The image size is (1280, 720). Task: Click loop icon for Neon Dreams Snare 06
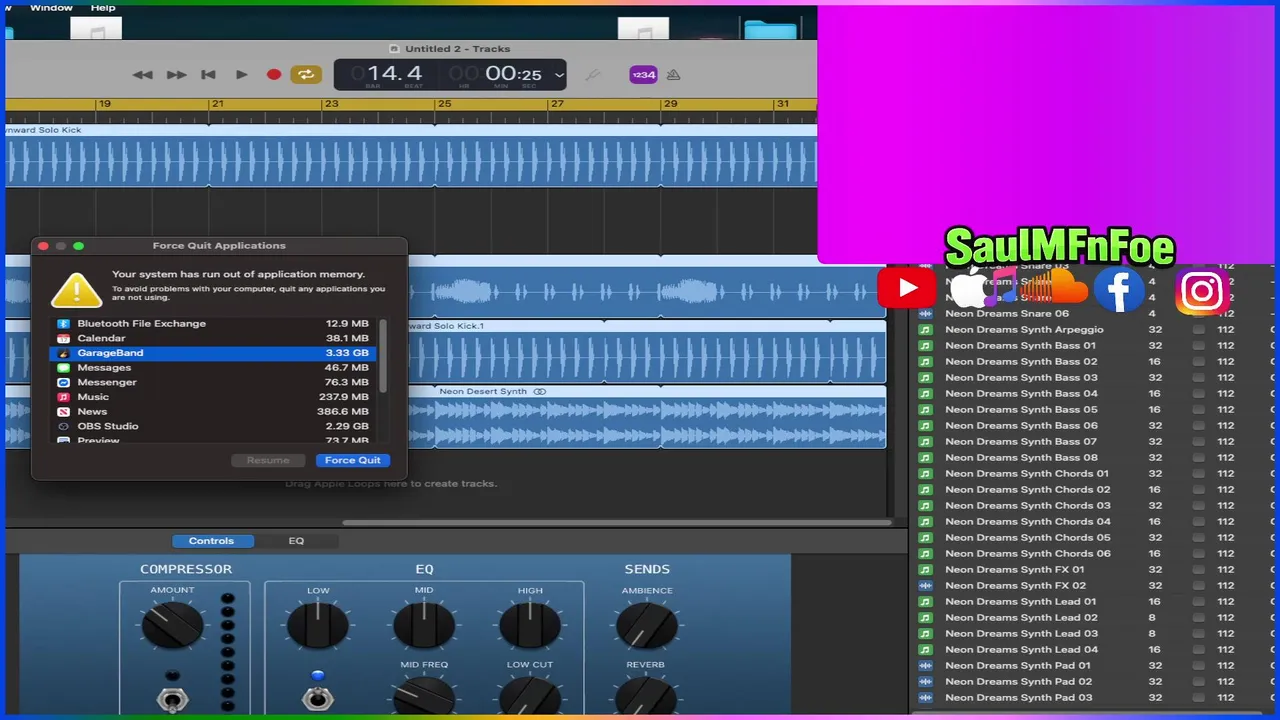(925, 314)
